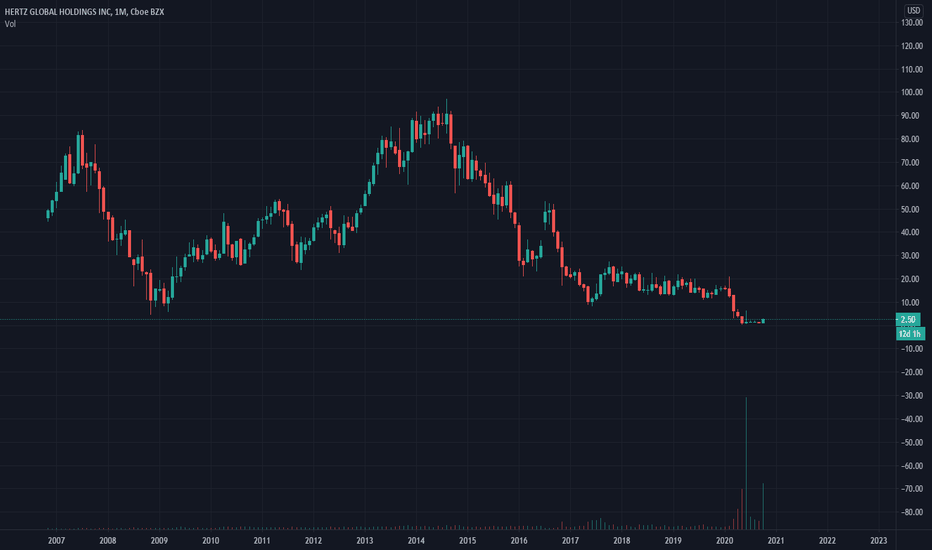
Task: Click the -20.00 price axis label
Action: [x=912, y=372]
